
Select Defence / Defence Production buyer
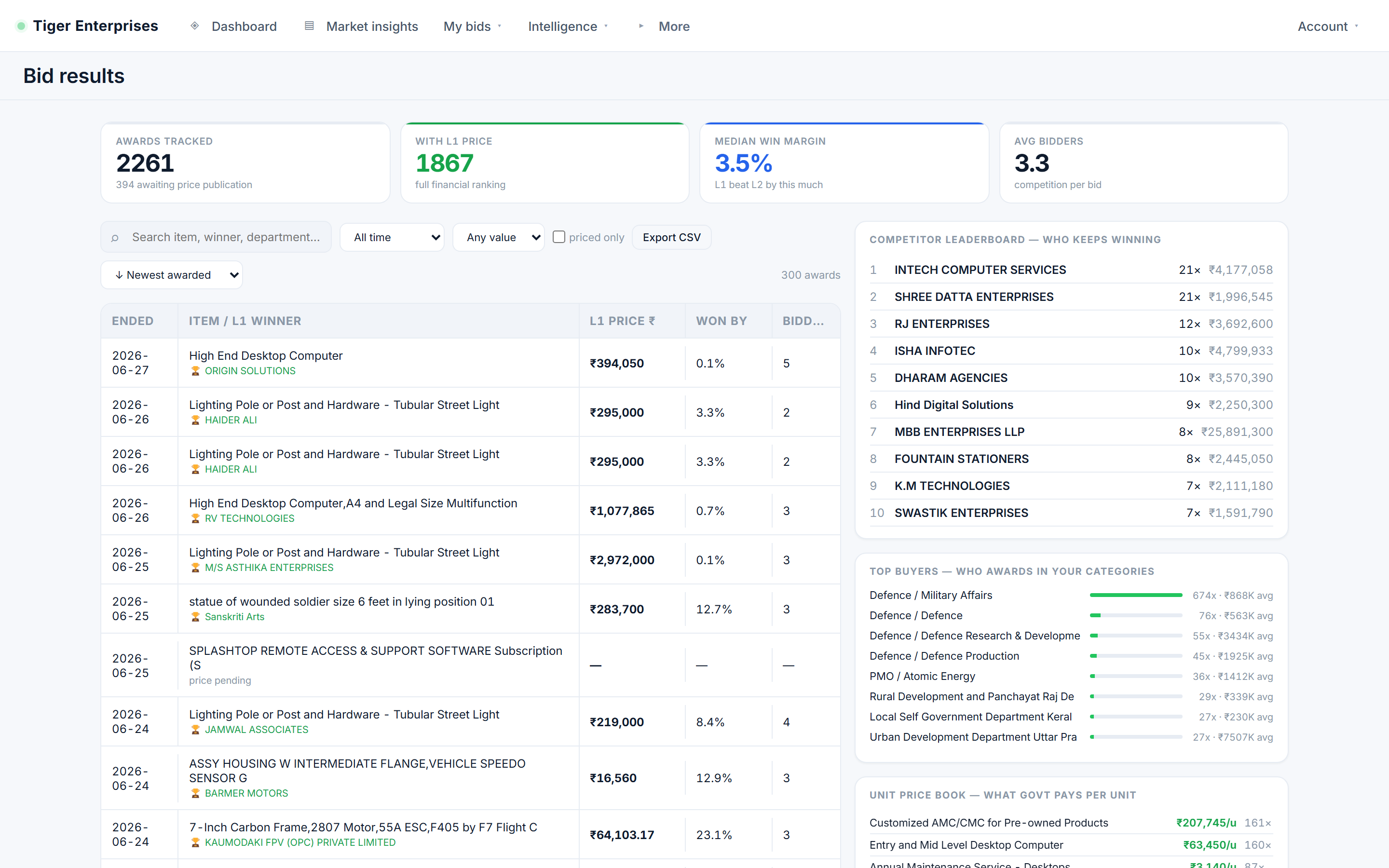tap(1071, 656)
